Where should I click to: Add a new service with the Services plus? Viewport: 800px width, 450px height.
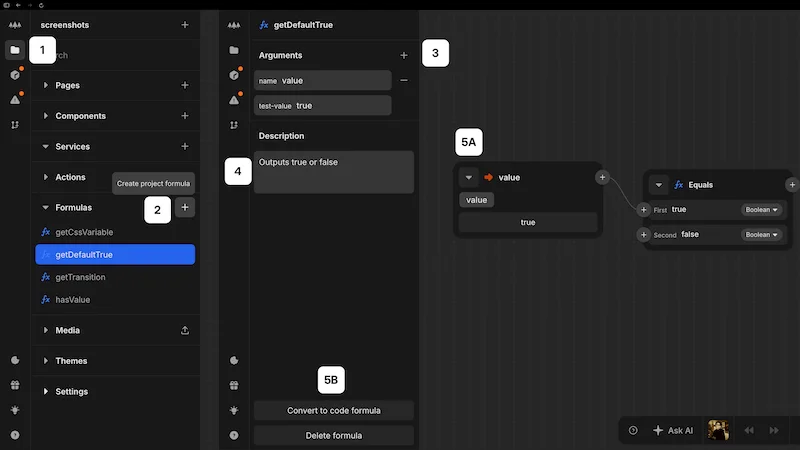pos(185,146)
